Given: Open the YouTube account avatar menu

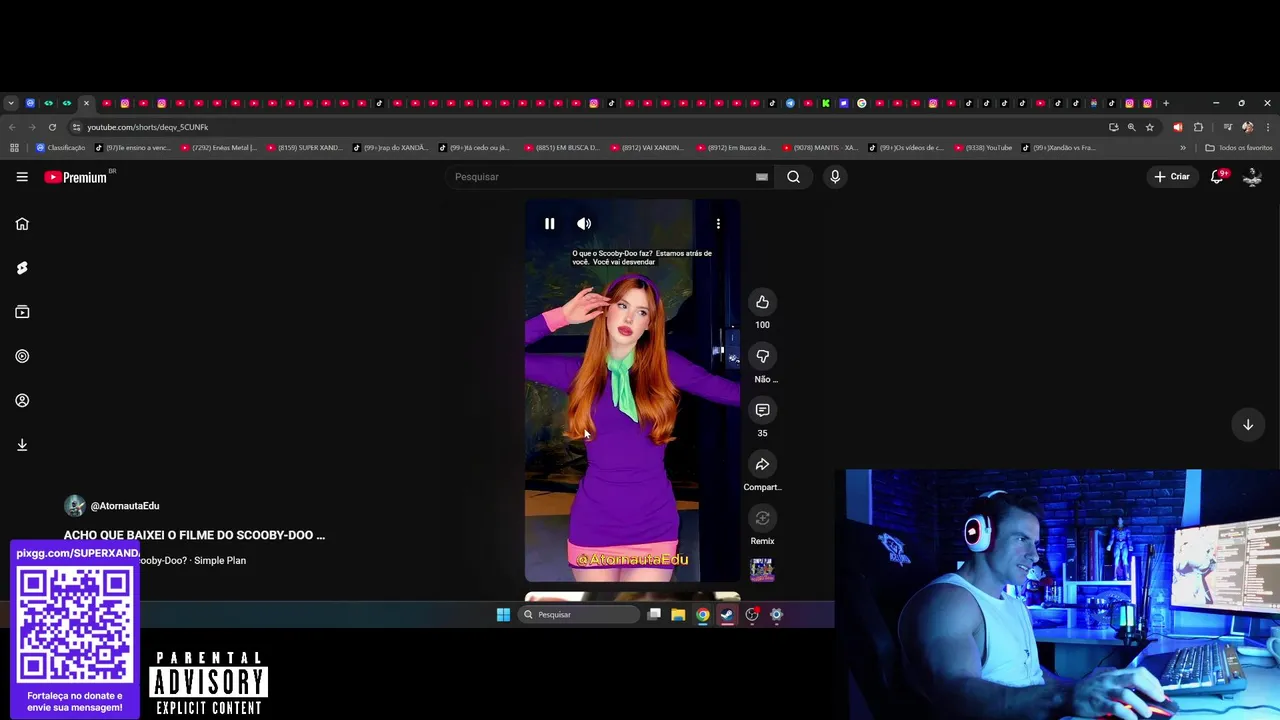Looking at the screenshot, I should click(x=1252, y=177).
